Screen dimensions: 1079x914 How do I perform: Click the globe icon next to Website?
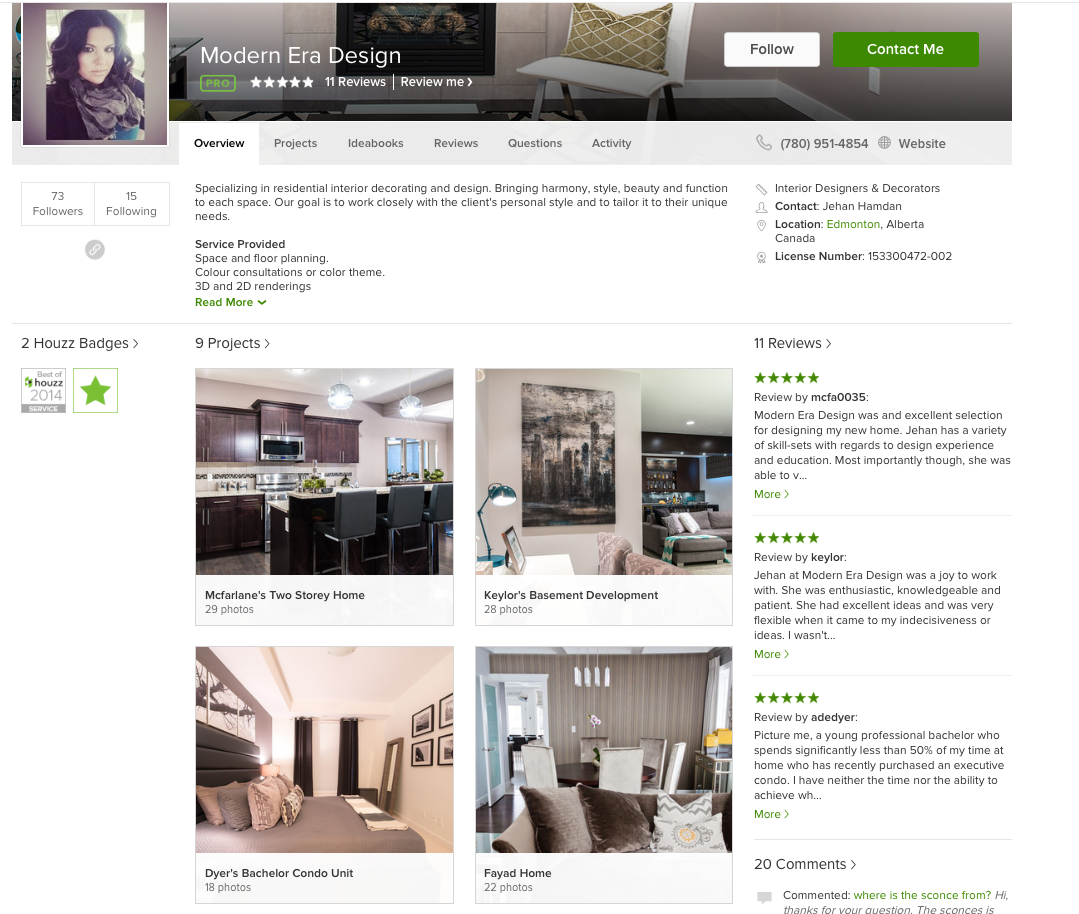click(x=884, y=143)
